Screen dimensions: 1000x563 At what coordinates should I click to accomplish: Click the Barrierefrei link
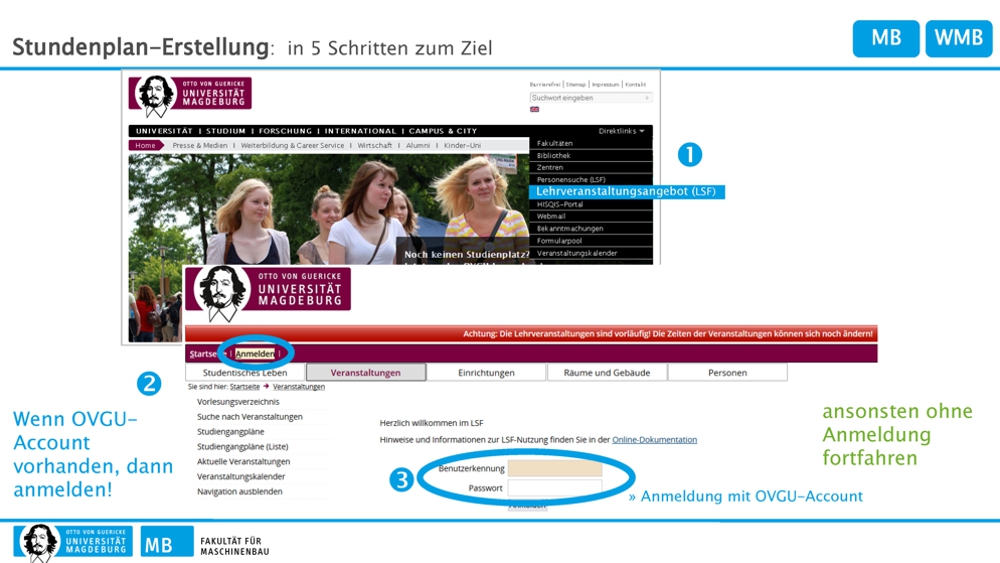545,84
